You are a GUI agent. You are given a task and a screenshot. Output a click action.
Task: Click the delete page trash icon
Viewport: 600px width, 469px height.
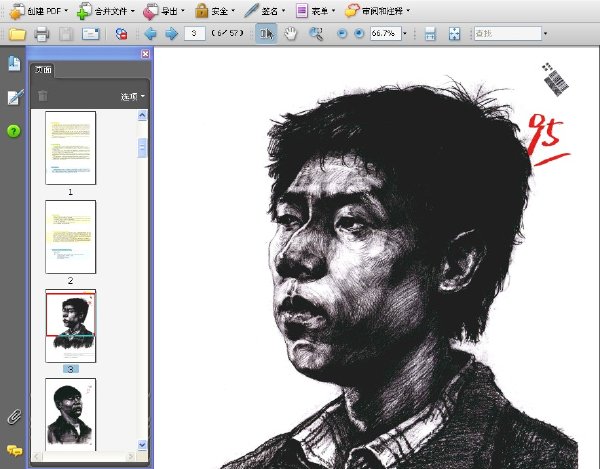42,96
